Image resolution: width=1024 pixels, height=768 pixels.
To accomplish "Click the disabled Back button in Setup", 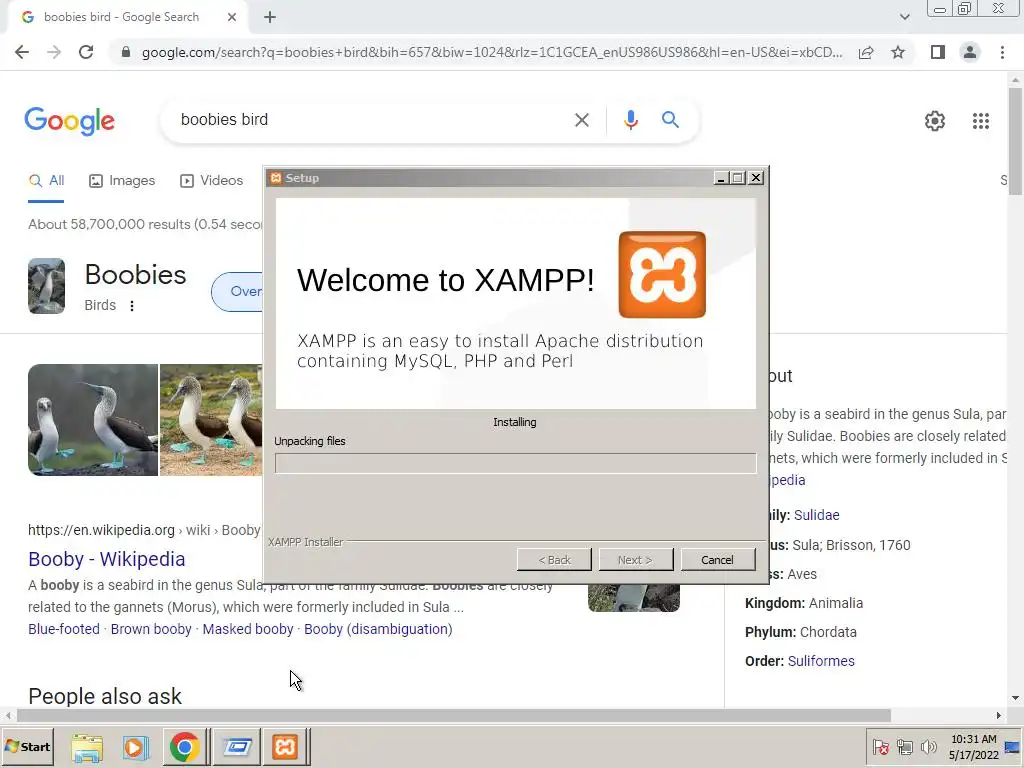I will [554, 560].
